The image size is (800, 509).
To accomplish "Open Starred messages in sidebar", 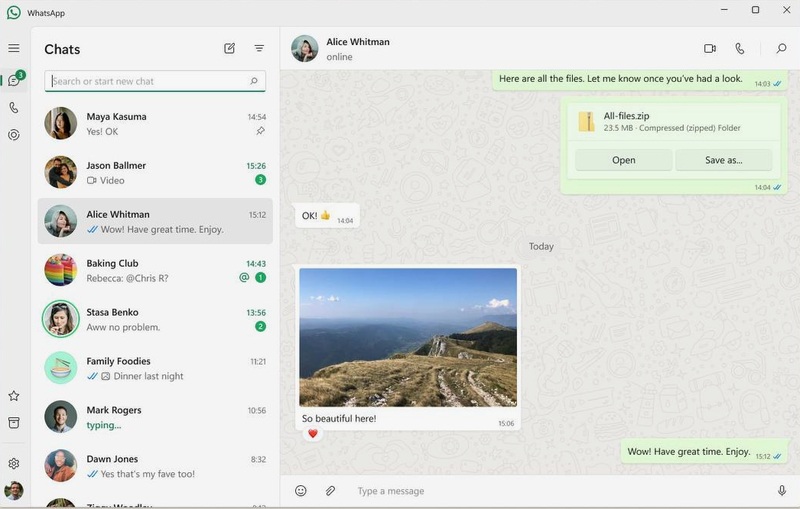I will point(14,396).
